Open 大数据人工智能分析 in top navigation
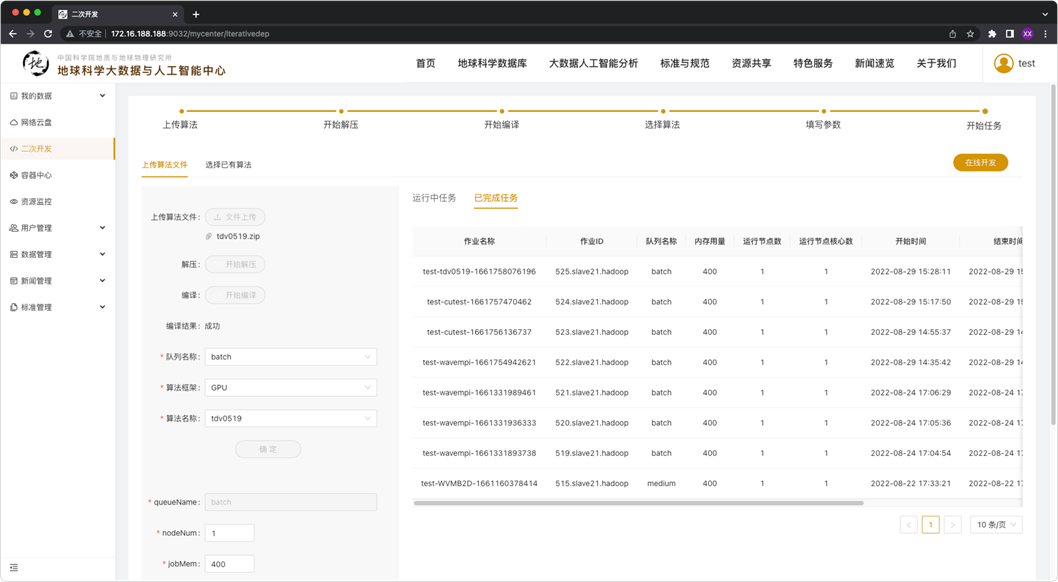Viewport: 1058px width, 582px height. (x=593, y=63)
